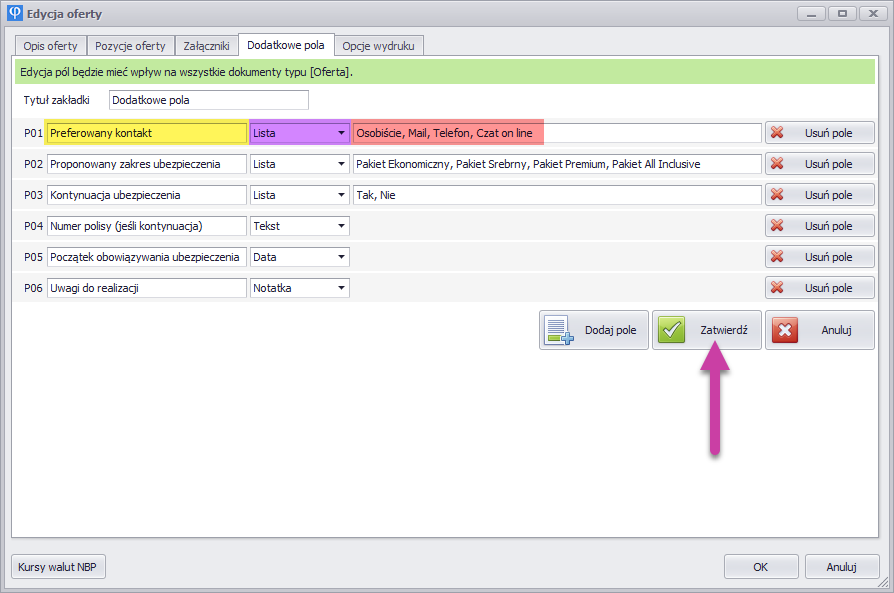Screen dimensions: 894x593
Task: Open the P01 field type dropdown
Action: [341, 133]
